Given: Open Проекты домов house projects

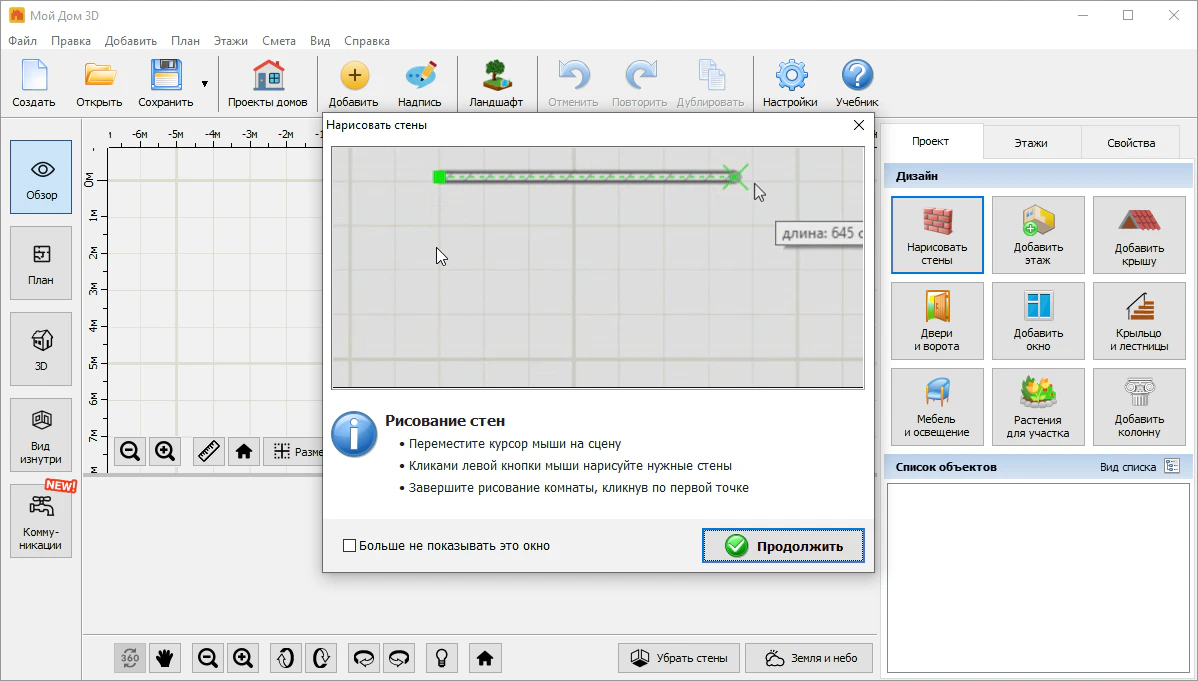Looking at the screenshot, I should click(267, 84).
